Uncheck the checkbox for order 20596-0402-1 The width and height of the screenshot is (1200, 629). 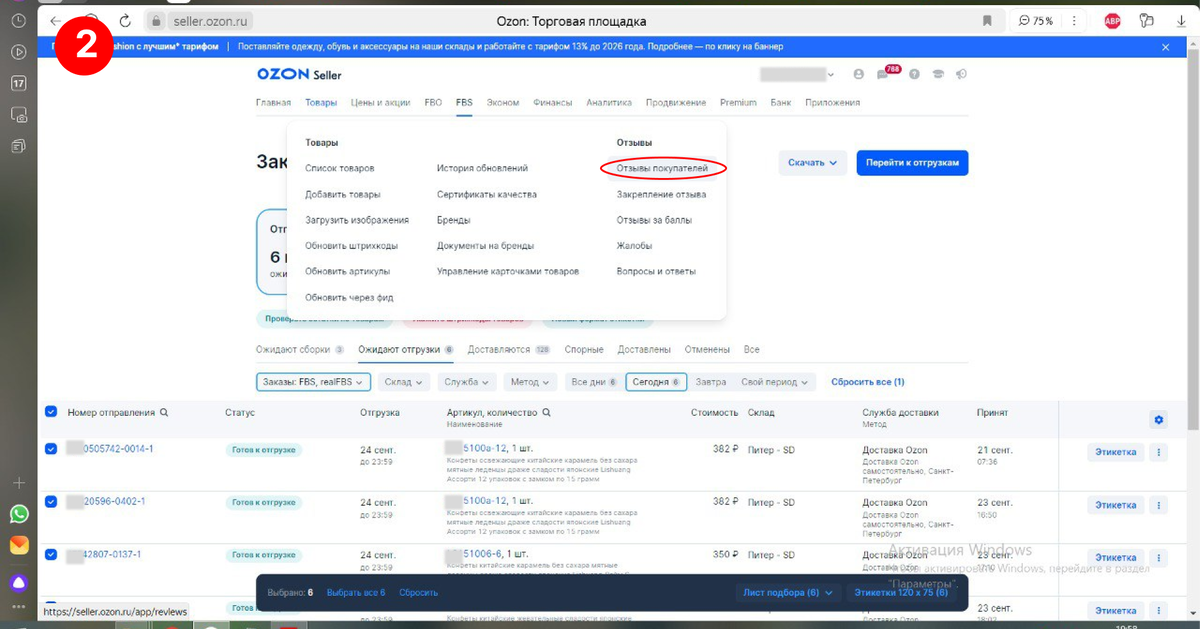(51, 501)
